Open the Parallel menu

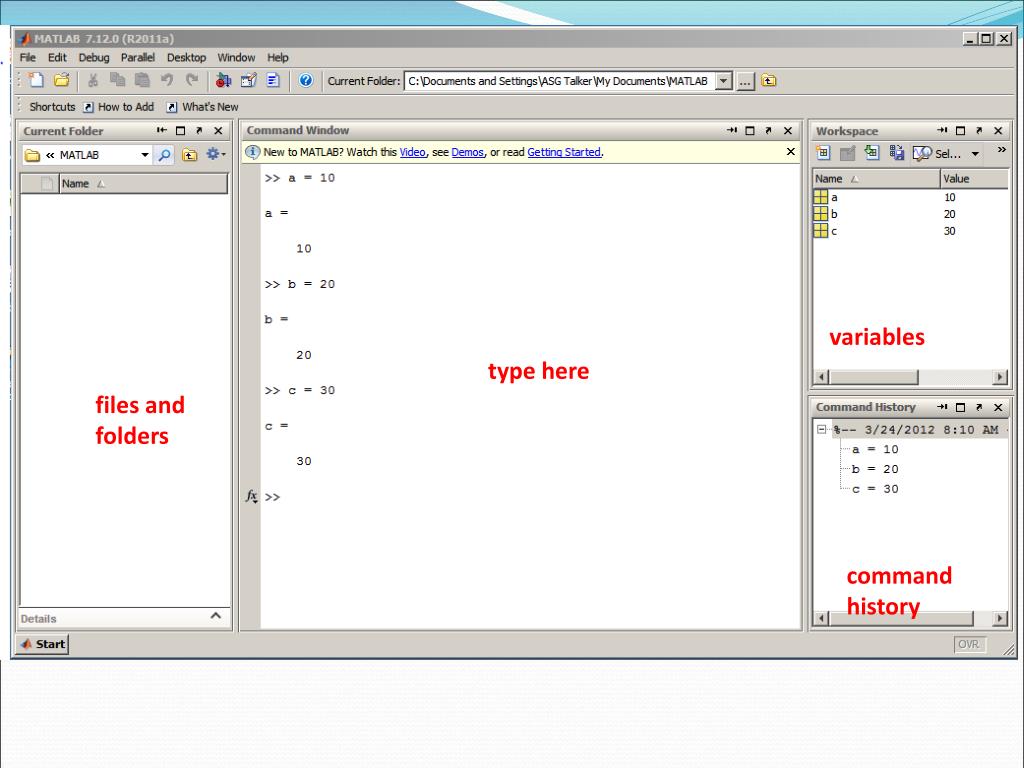point(138,57)
